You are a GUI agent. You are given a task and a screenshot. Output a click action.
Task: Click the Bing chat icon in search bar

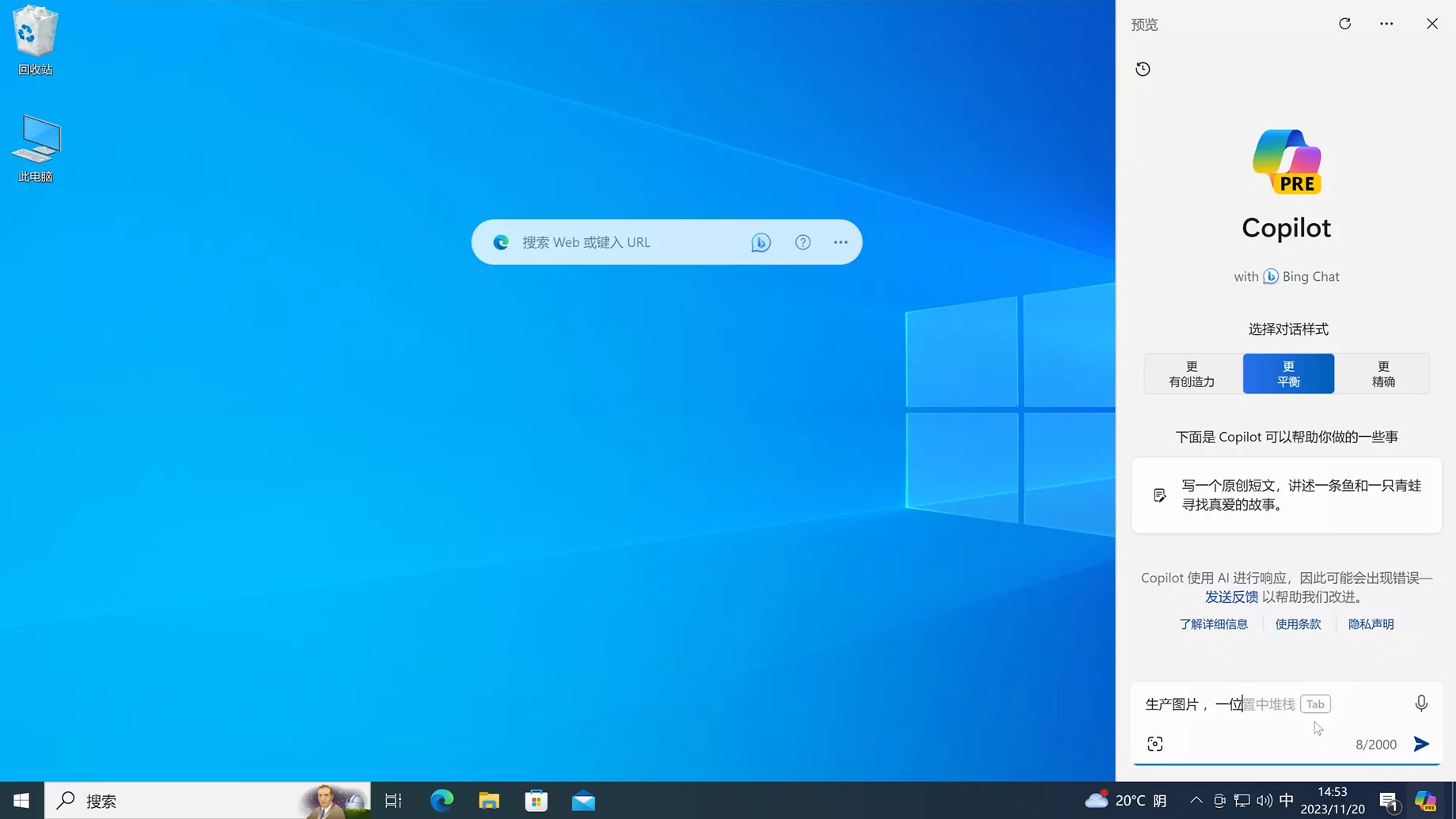pyautogui.click(x=760, y=242)
